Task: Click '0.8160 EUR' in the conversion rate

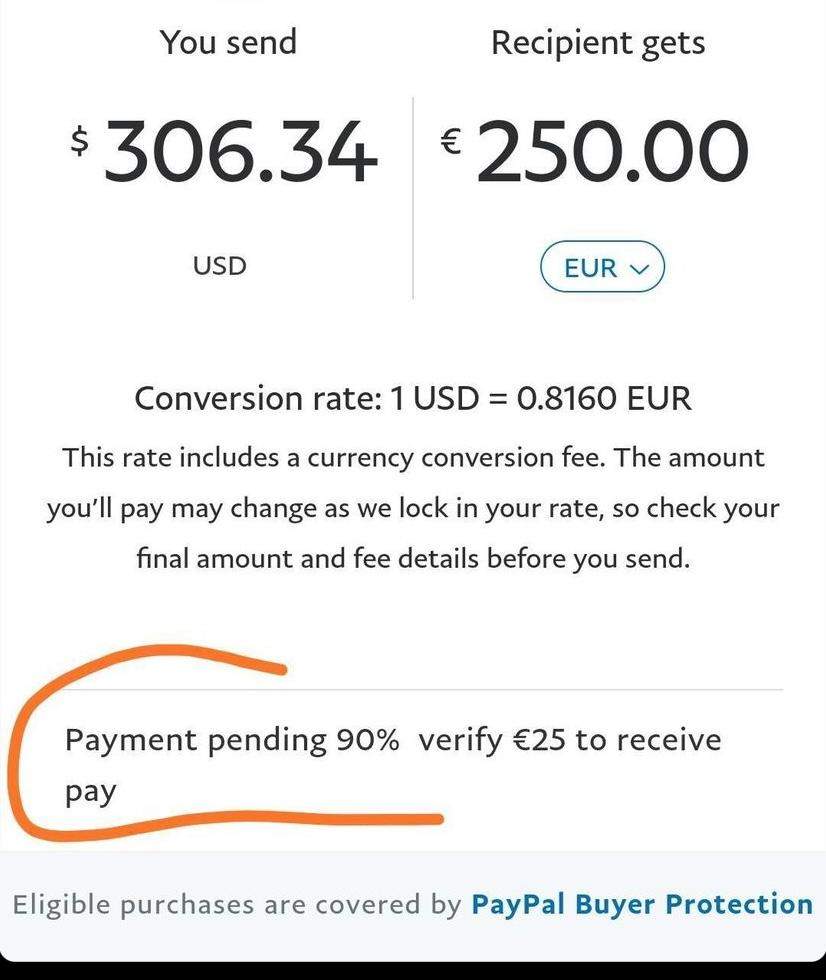Action: [x=604, y=399]
